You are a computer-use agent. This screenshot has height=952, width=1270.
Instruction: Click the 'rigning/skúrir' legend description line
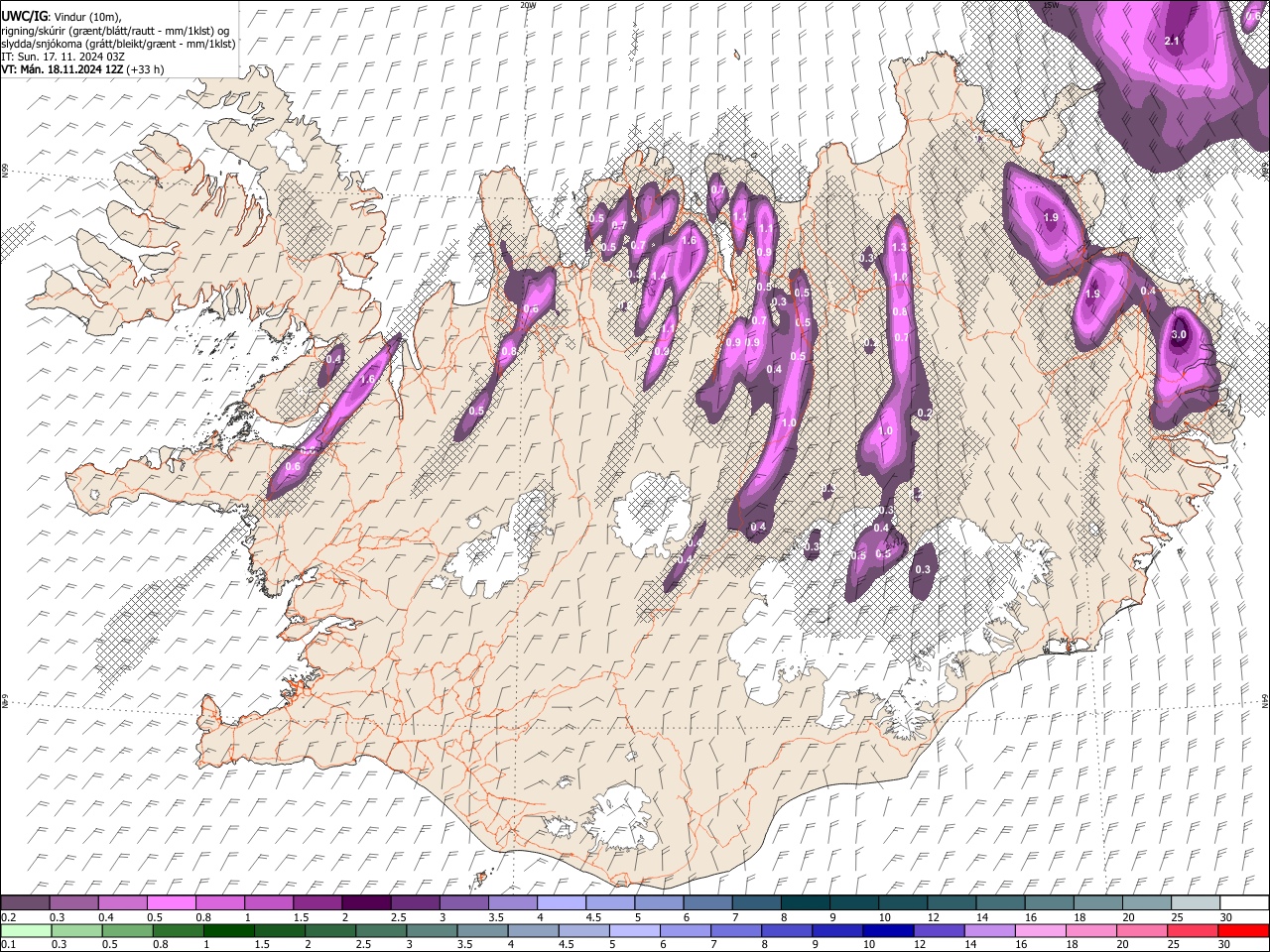pyautogui.click(x=116, y=31)
